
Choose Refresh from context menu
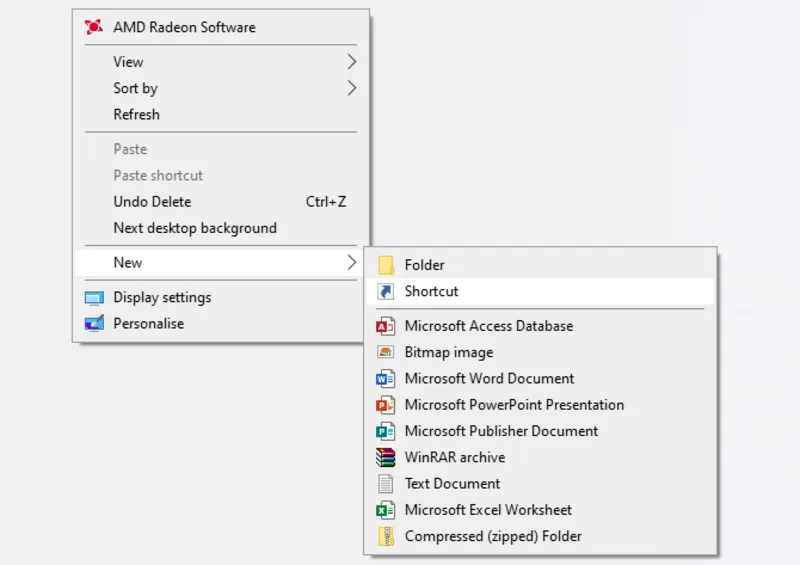click(221, 114)
